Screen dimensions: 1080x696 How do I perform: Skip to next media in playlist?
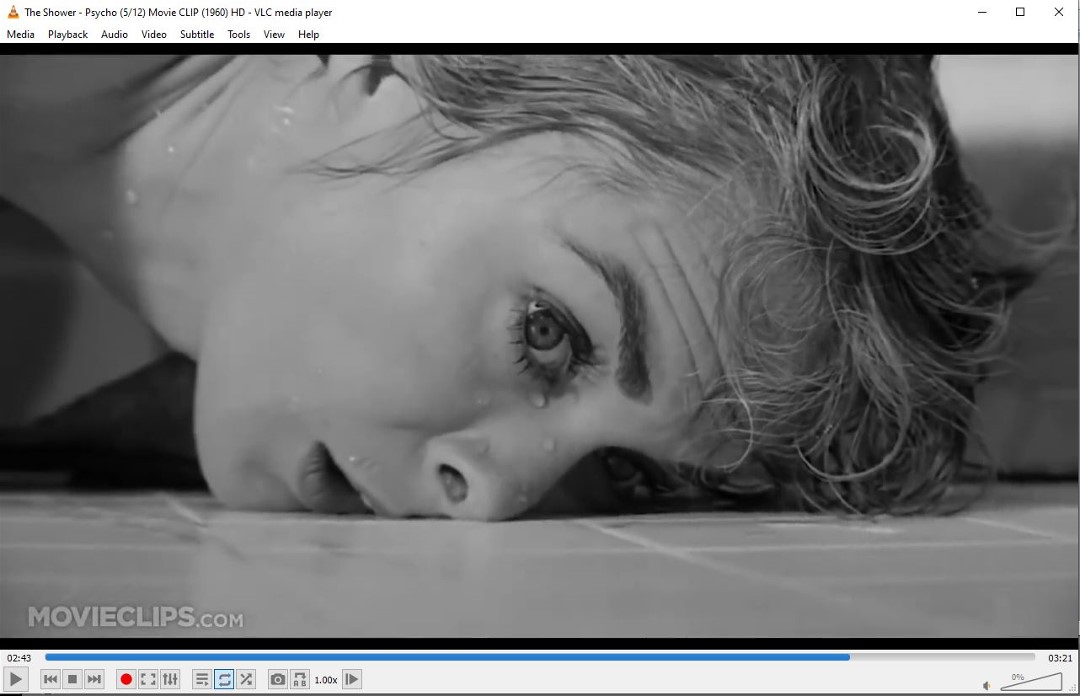coord(94,679)
